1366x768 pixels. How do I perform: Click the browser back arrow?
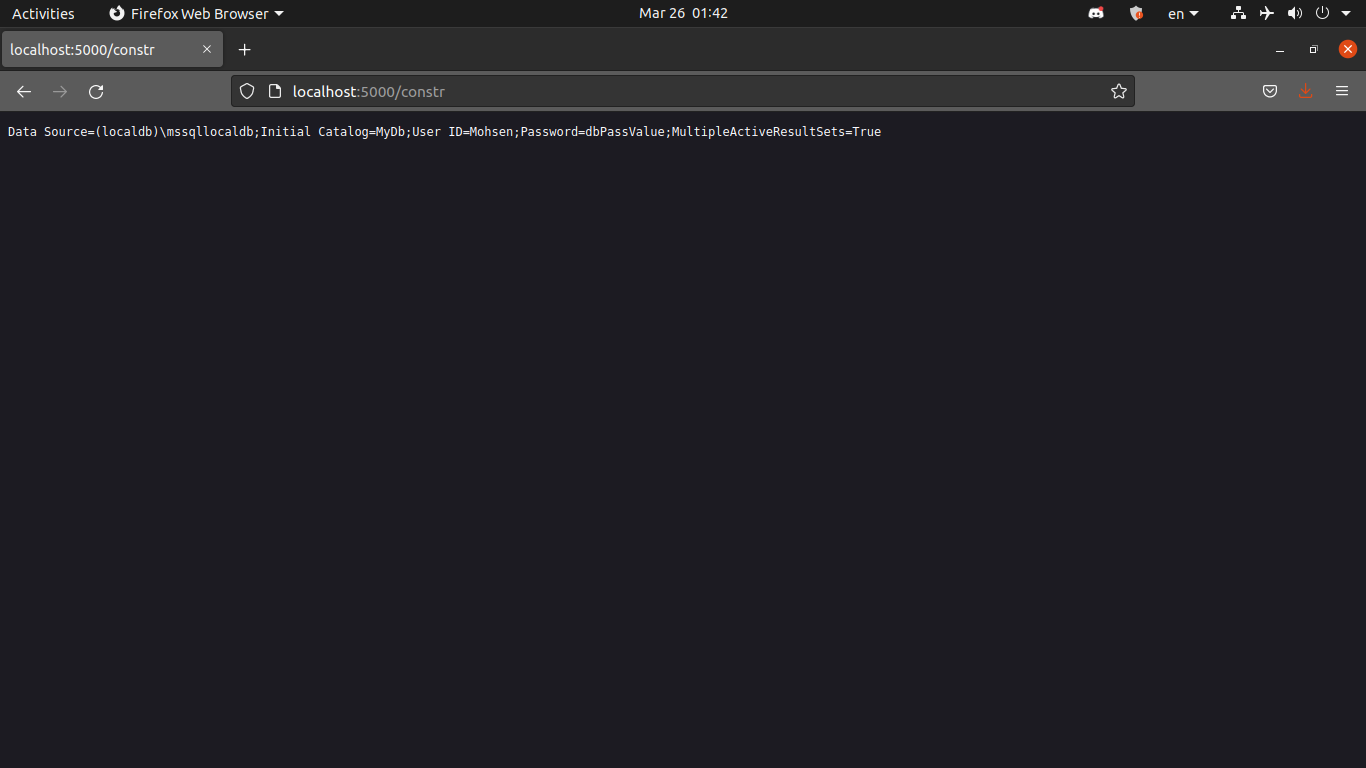click(x=24, y=91)
